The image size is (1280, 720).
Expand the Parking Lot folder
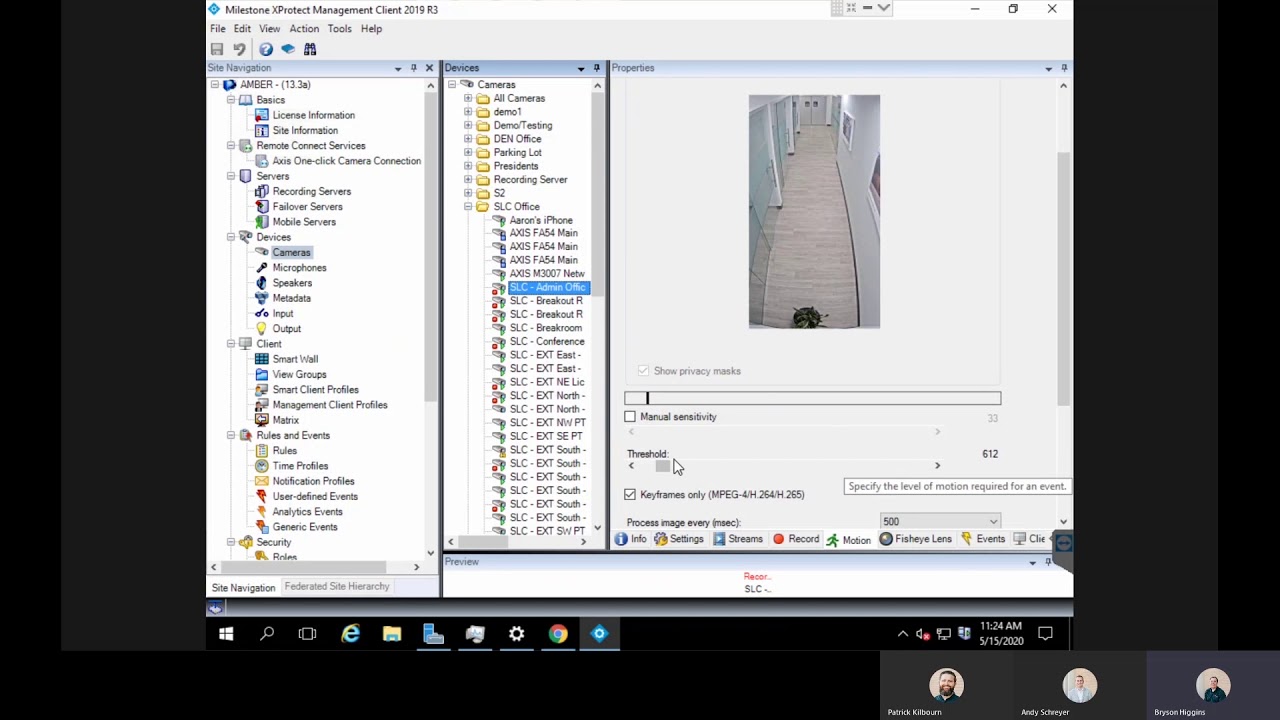[467, 153]
